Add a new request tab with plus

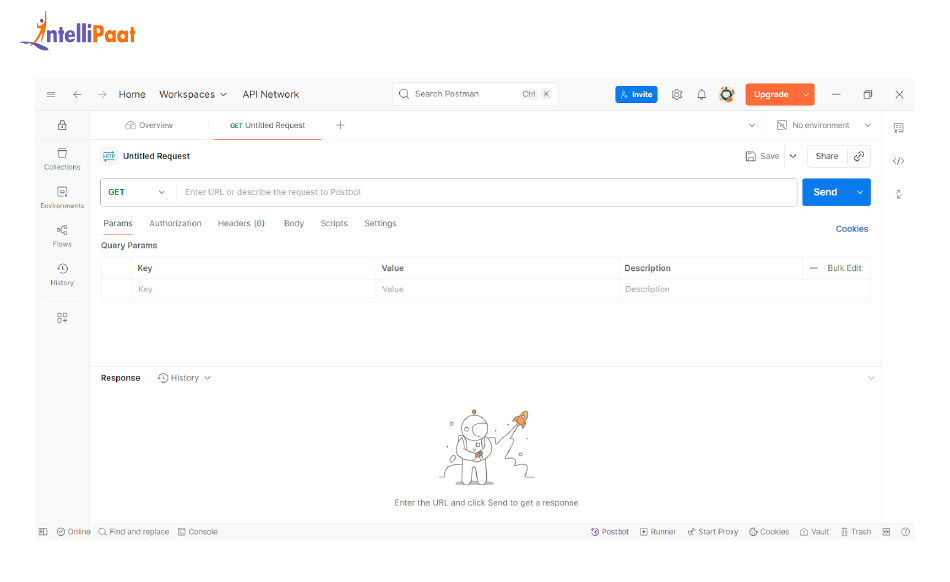340,125
